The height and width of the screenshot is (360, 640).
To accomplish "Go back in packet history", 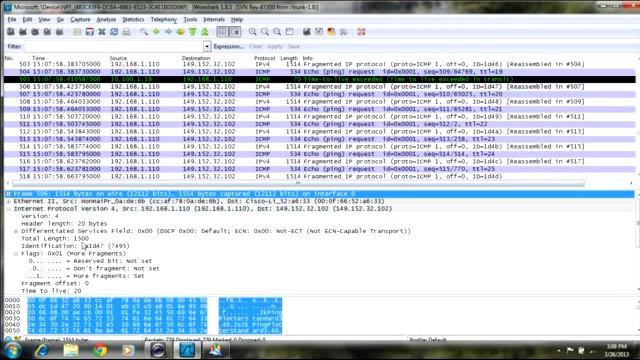I will point(156,32).
